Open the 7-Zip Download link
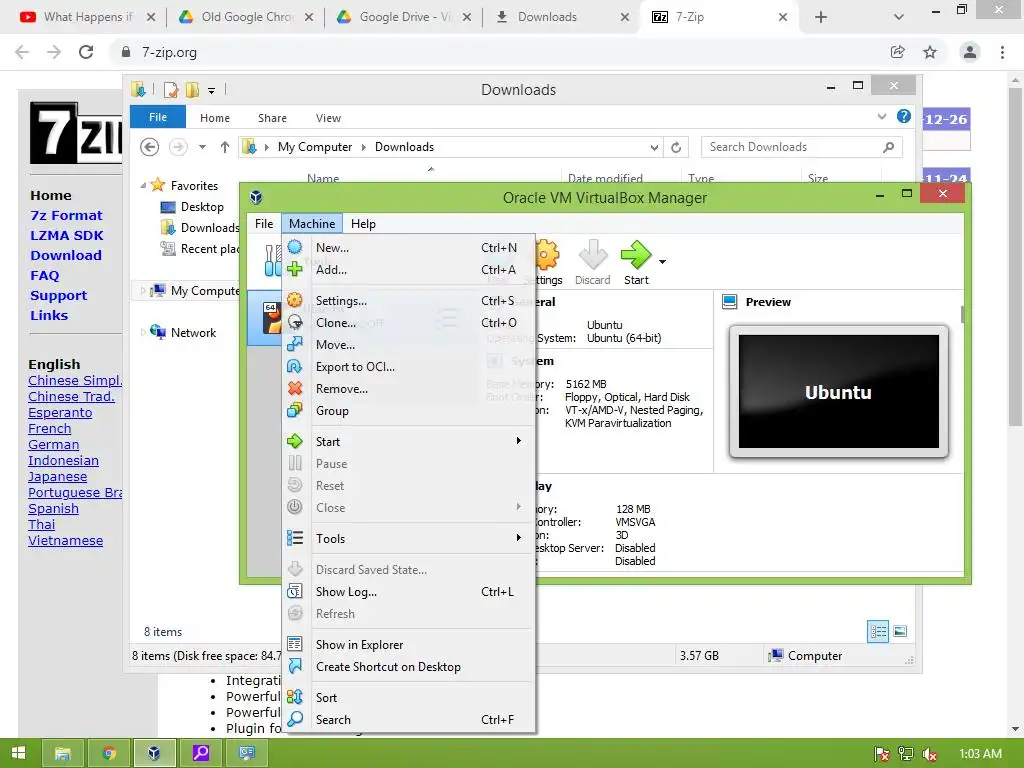Screen dimensions: 1024x768 [x=65, y=255]
